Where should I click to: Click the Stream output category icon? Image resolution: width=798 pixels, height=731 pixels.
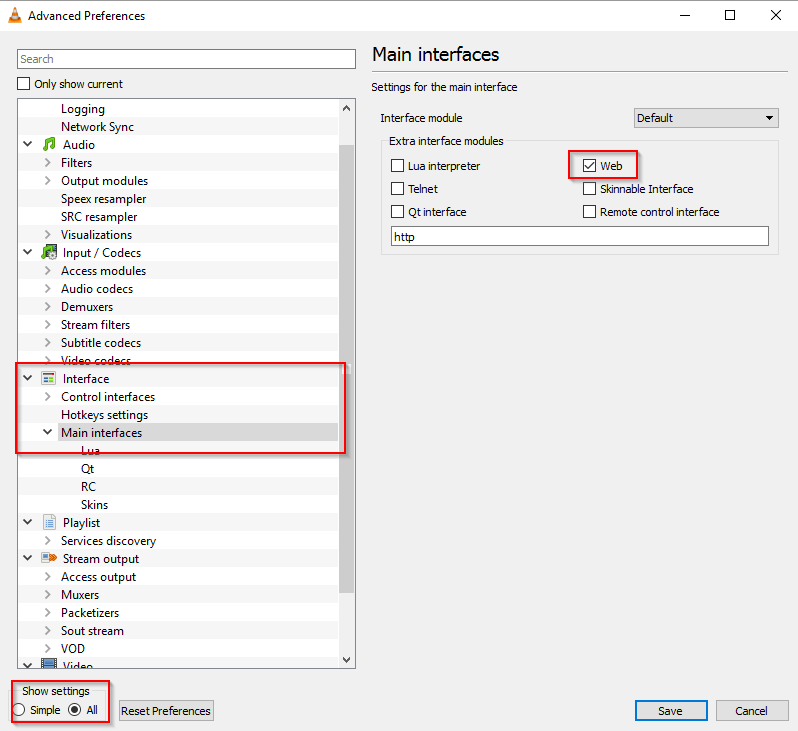point(49,558)
